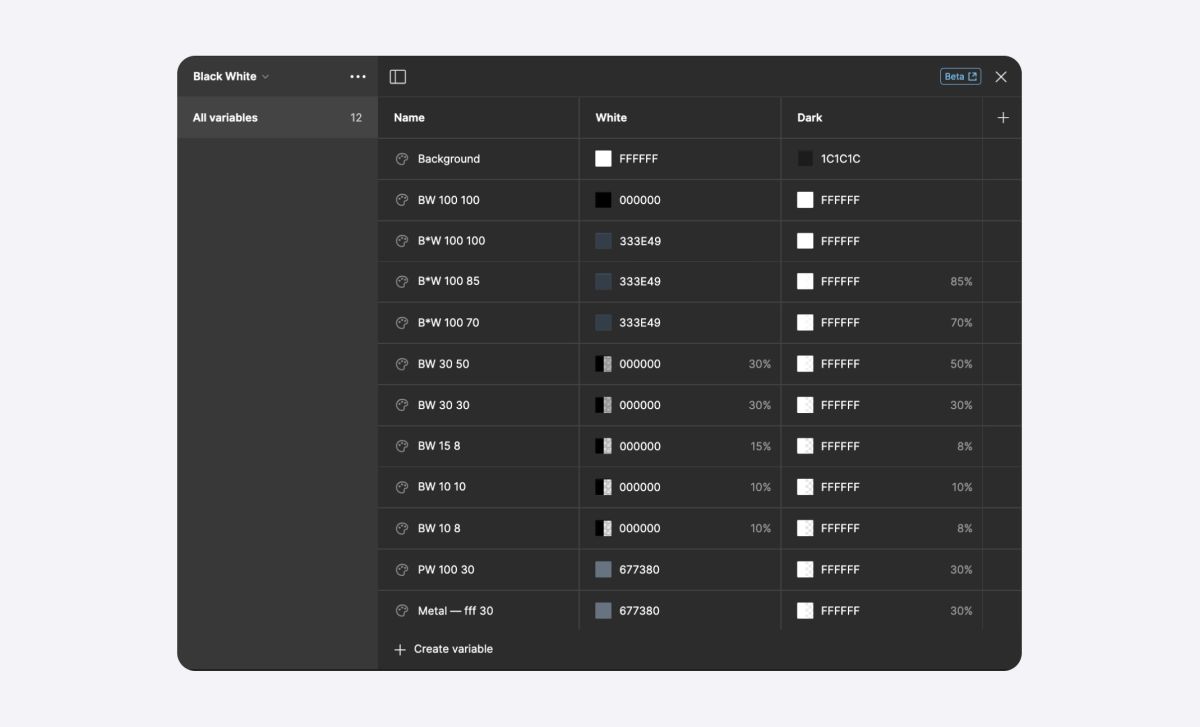Screen dimensions: 1200x727
Task: Open Dark-mode swatch of BW 15 8
Action: 805,446
